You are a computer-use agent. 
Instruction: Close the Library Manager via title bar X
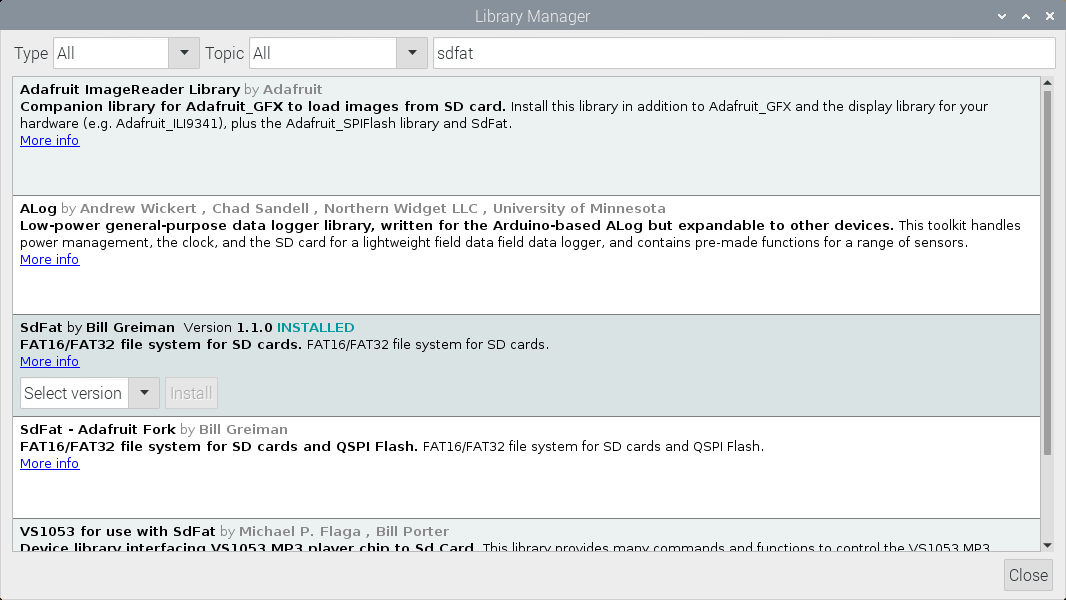[x=1050, y=16]
